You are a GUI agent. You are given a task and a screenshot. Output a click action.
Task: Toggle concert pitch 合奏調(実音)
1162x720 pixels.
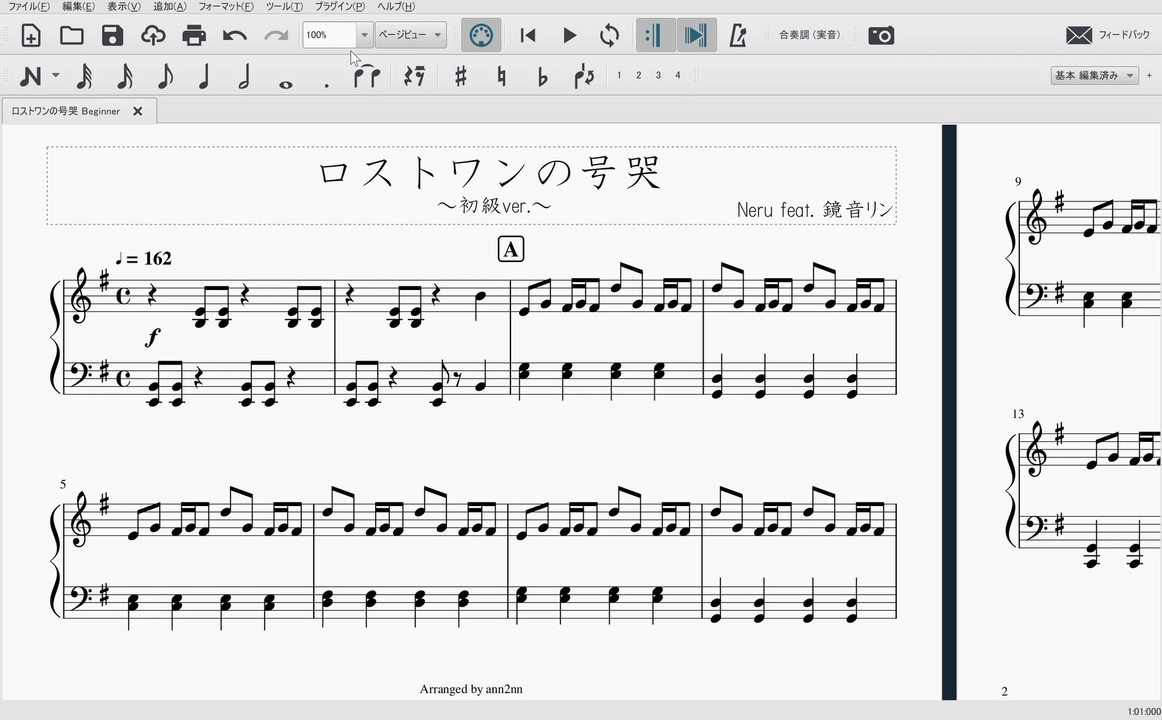tap(810, 35)
